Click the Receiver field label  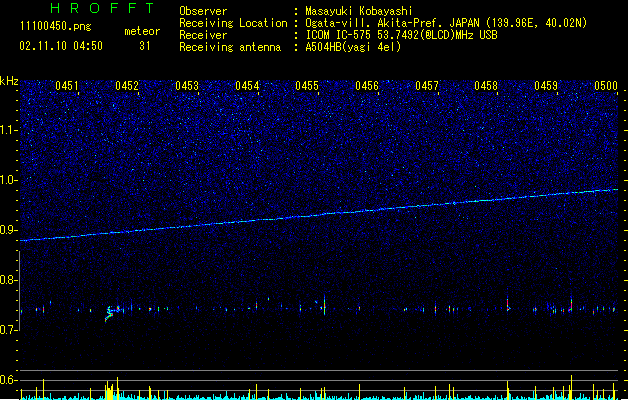tap(203, 35)
